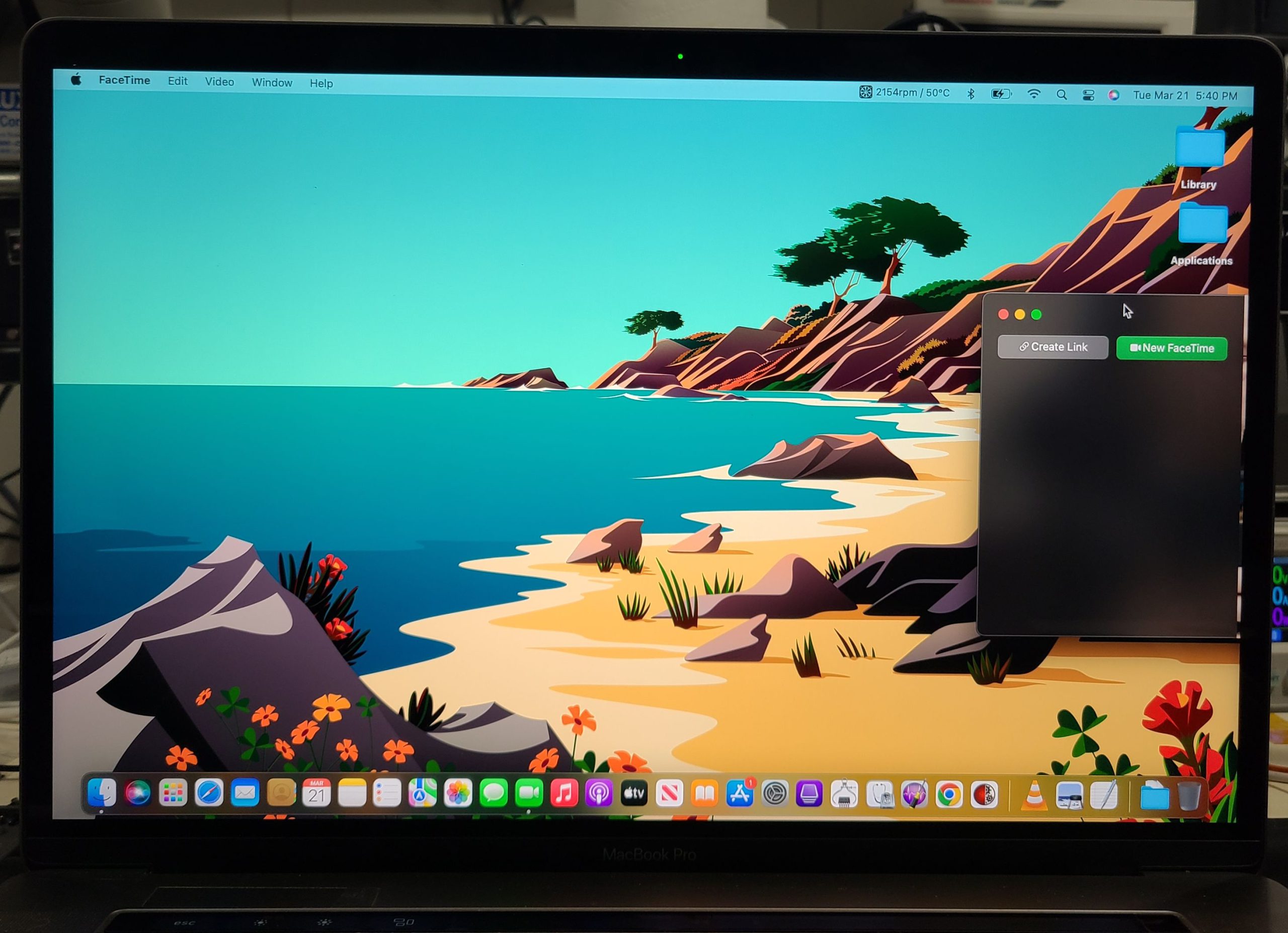Click the Create Link button

tap(1053, 347)
